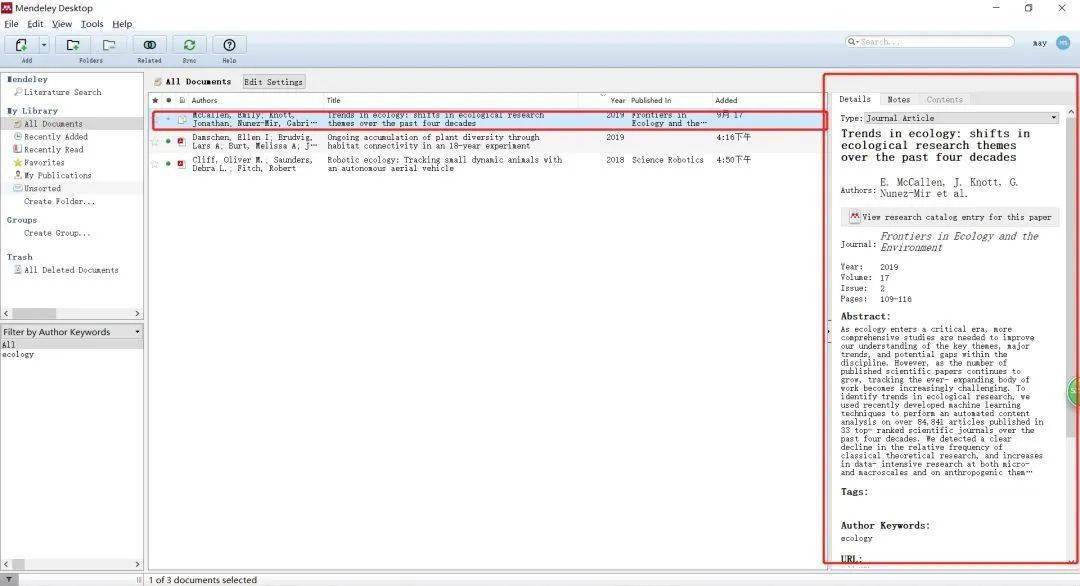The width and height of the screenshot is (1080, 586).
Task: Click the Add document toolbar icon
Action: pyautogui.click(x=21, y=45)
